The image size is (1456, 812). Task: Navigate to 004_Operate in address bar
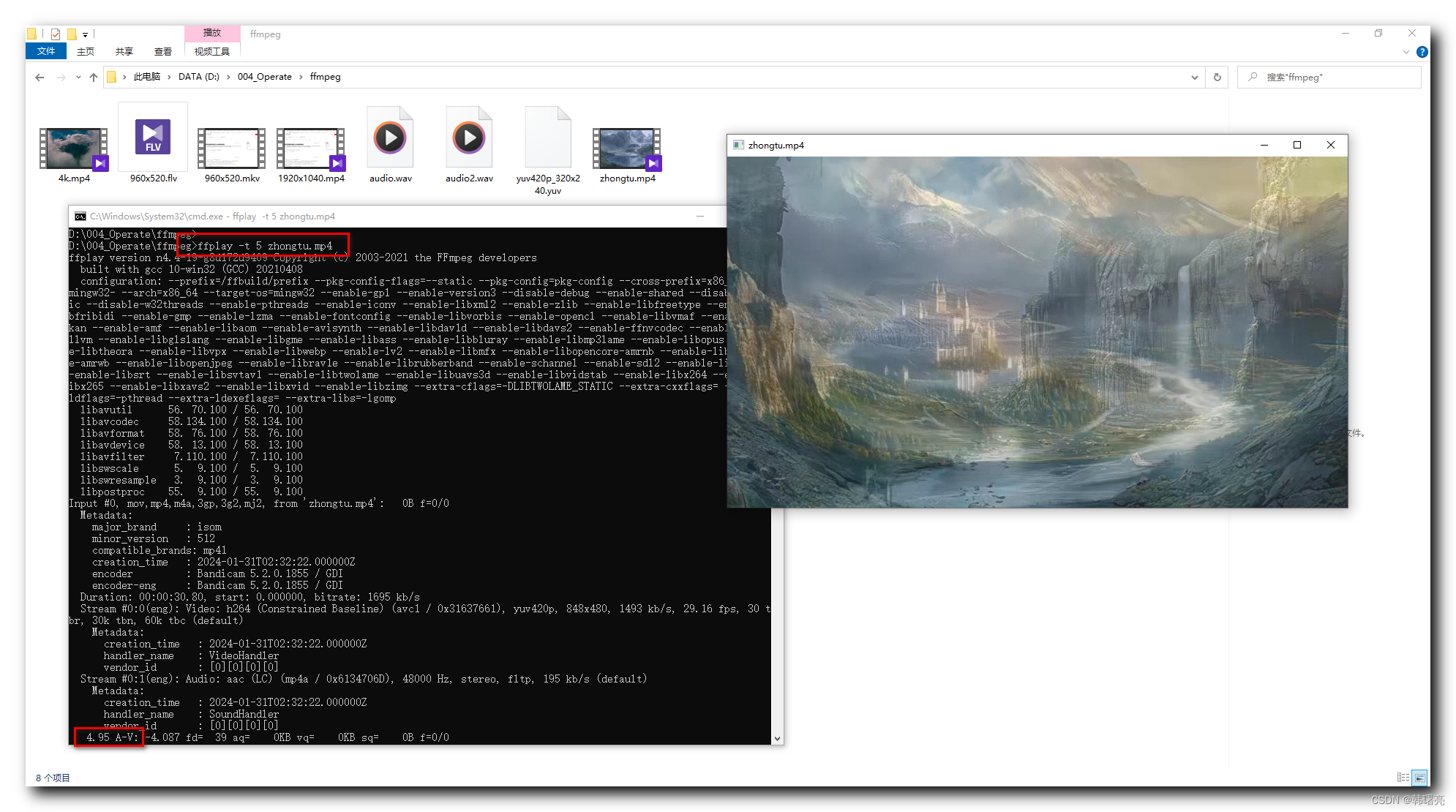(264, 77)
